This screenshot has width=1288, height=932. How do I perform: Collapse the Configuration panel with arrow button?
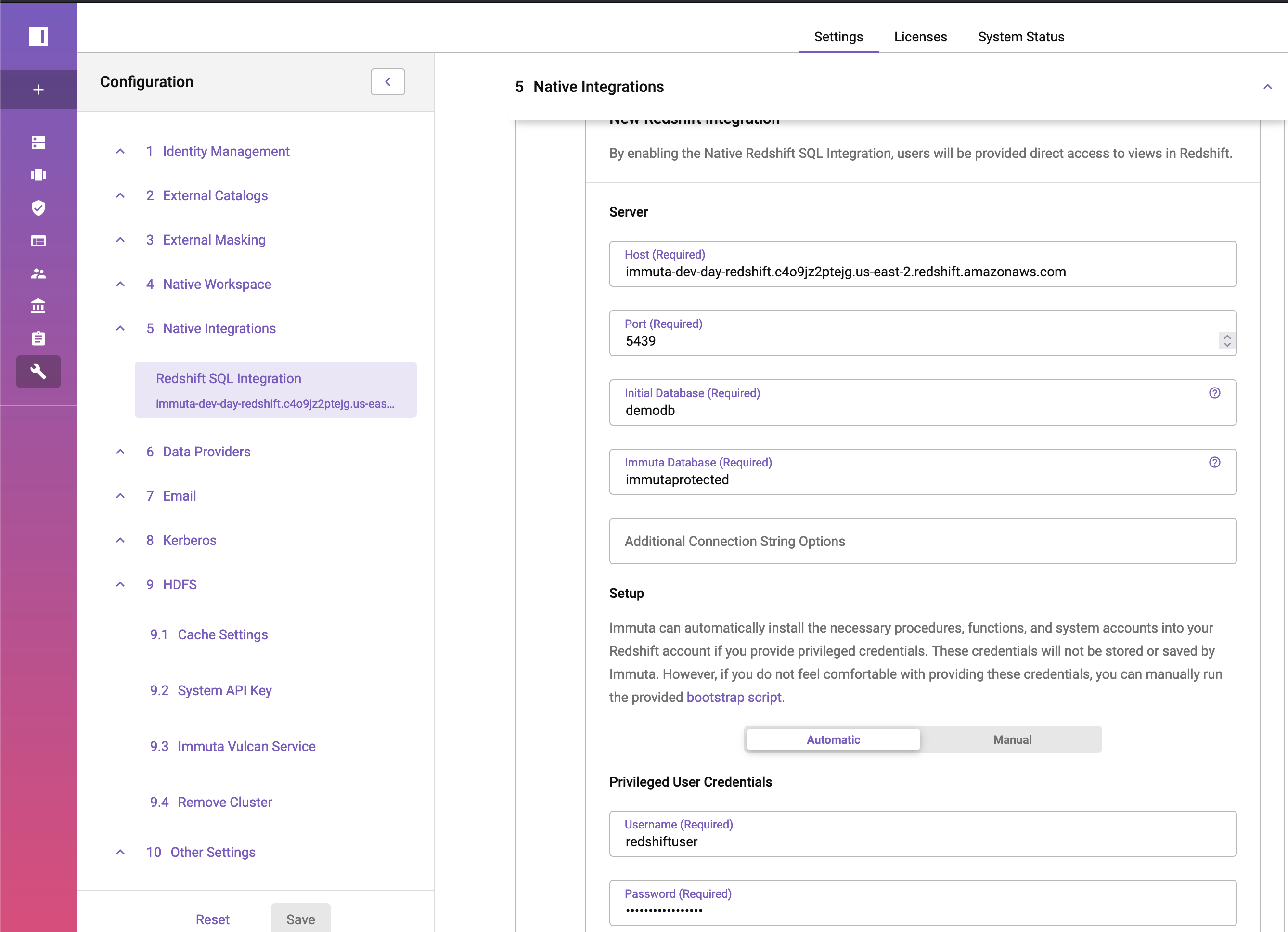point(388,82)
